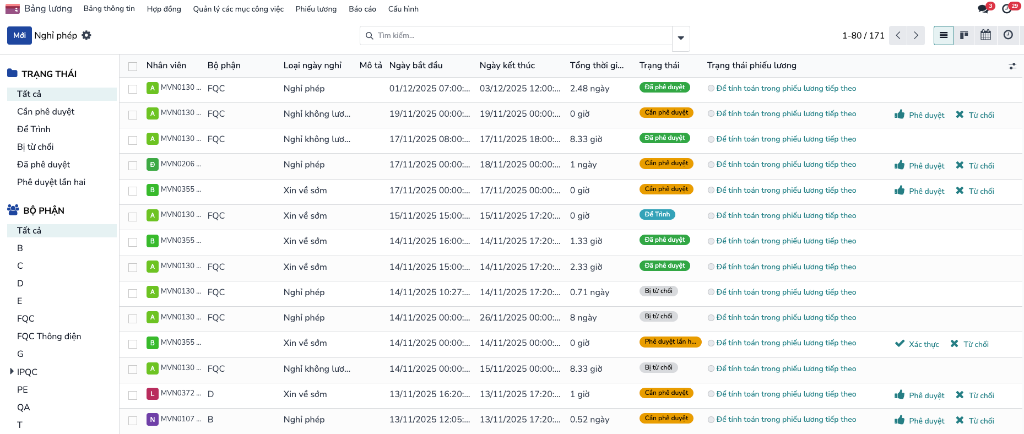Open the Báo cáo menu
The height and width of the screenshot is (434, 1024).
click(x=362, y=8)
